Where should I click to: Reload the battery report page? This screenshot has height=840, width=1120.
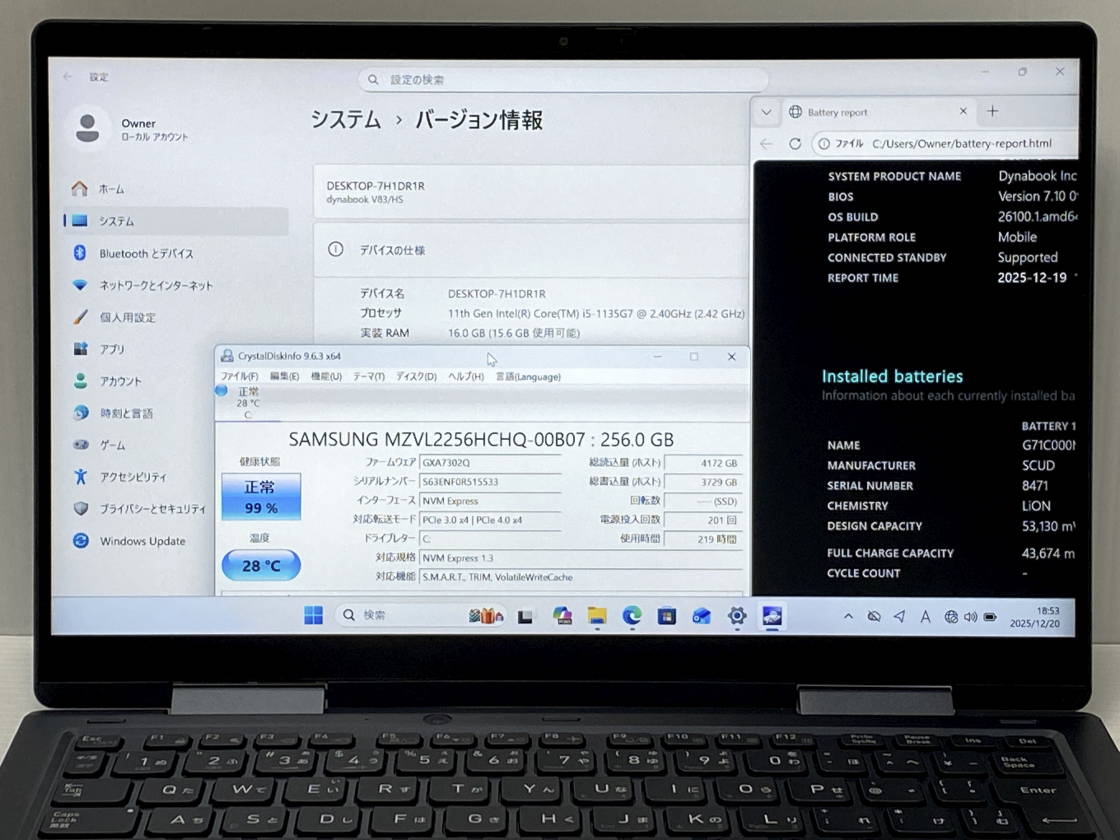(x=795, y=144)
